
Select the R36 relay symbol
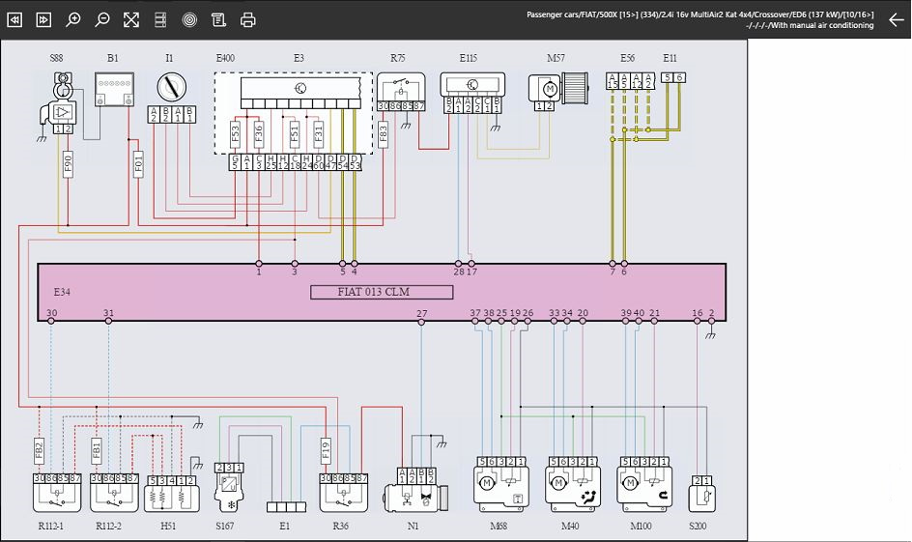pos(343,493)
